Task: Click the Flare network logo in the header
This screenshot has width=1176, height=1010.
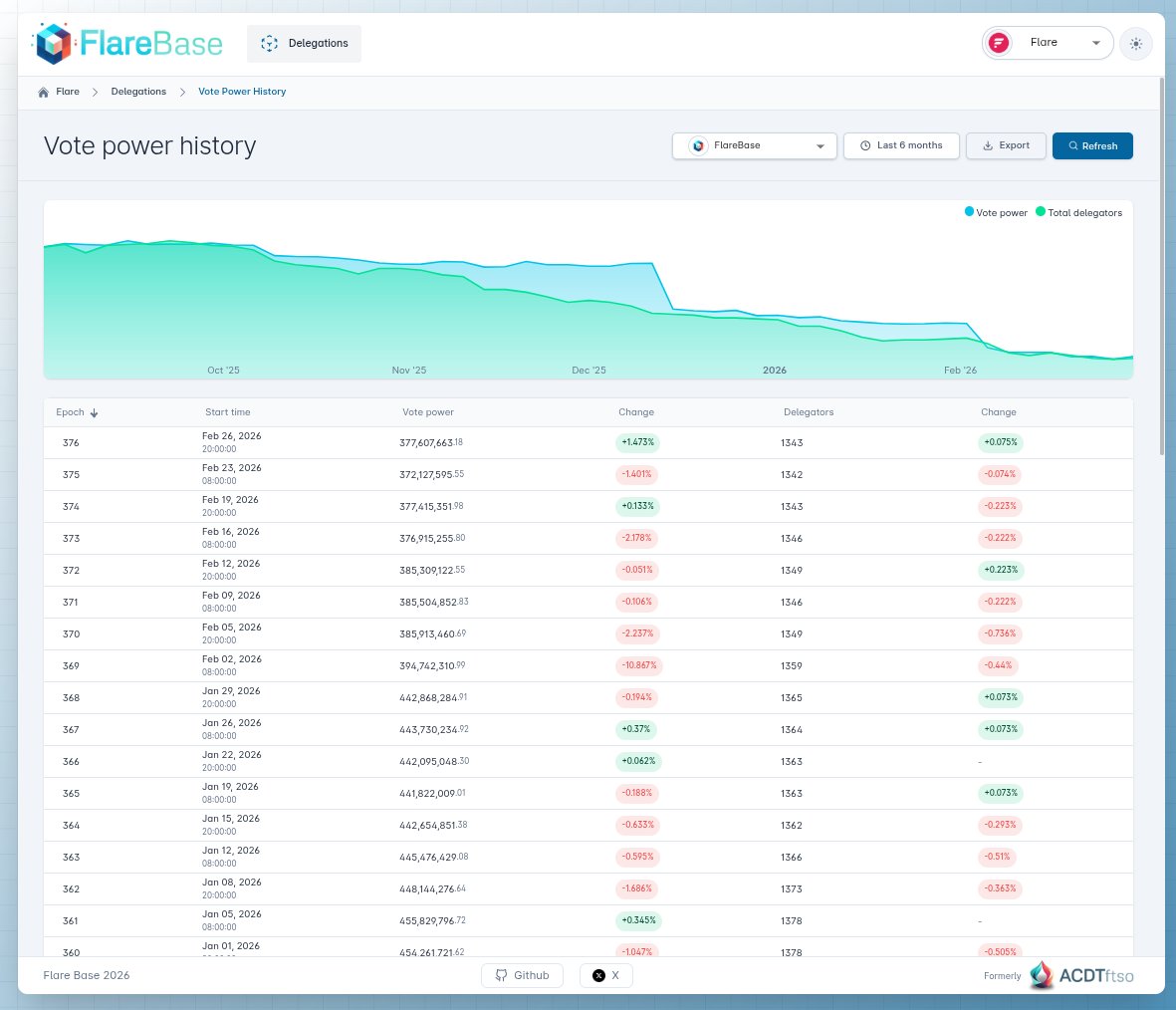Action: [x=997, y=43]
